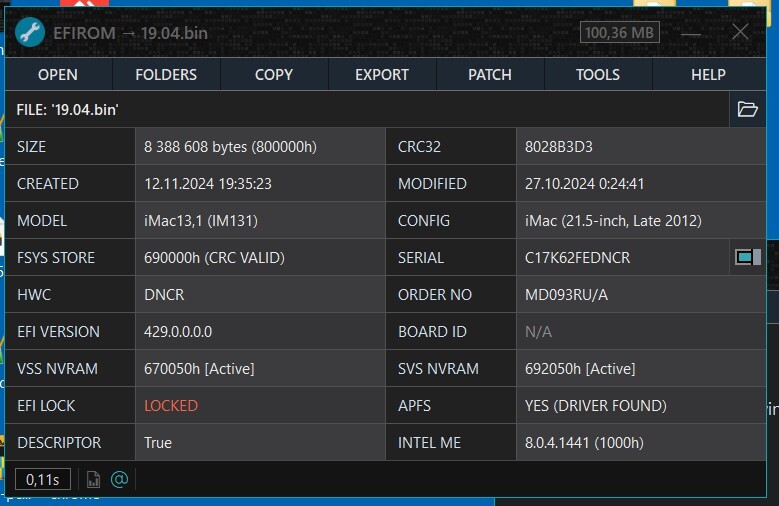The width and height of the screenshot is (779, 506).
Task: Select config value iMac (21.5-inch, Late 2012)
Action: point(613,221)
